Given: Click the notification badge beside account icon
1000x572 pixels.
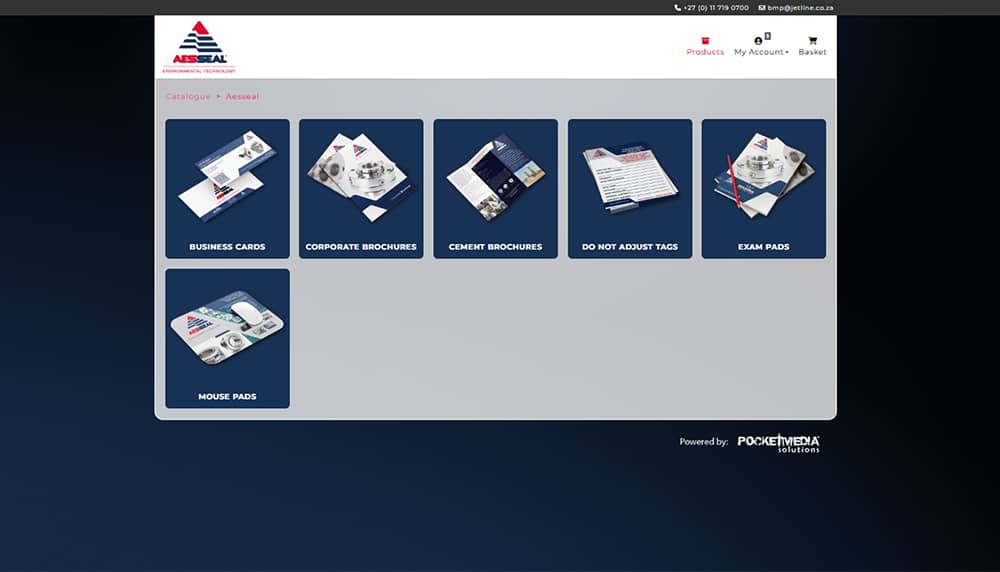Looking at the screenshot, I should [767, 36].
